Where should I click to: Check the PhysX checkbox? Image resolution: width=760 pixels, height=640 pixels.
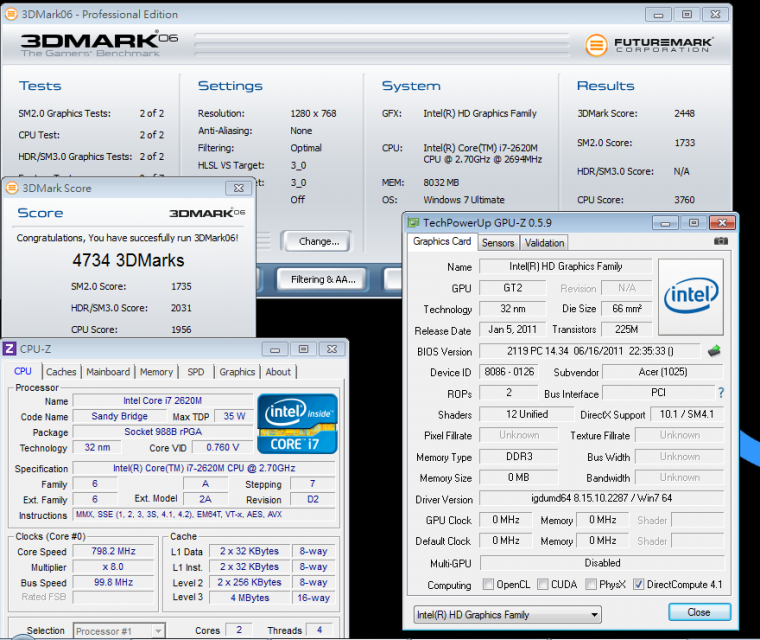point(591,585)
